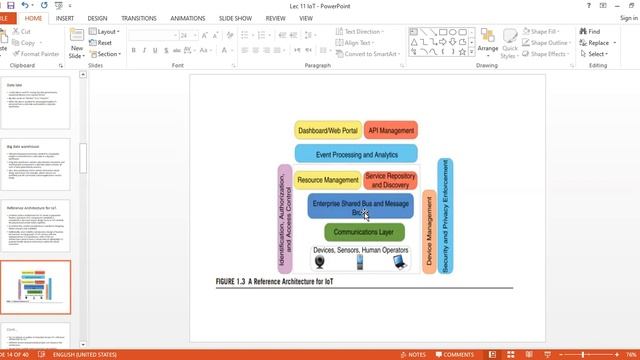The height and width of the screenshot is (360, 640).
Task: Click Find in Editing group
Action: pyautogui.click(x=590, y=31)
